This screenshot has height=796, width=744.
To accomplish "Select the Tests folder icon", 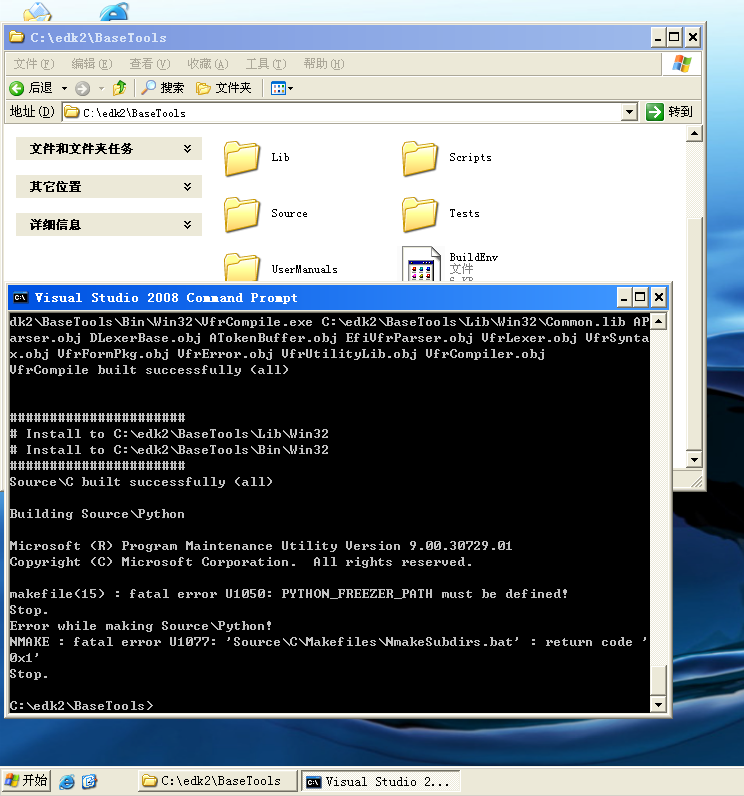I will pyautogui.click(x=420, y=214).
